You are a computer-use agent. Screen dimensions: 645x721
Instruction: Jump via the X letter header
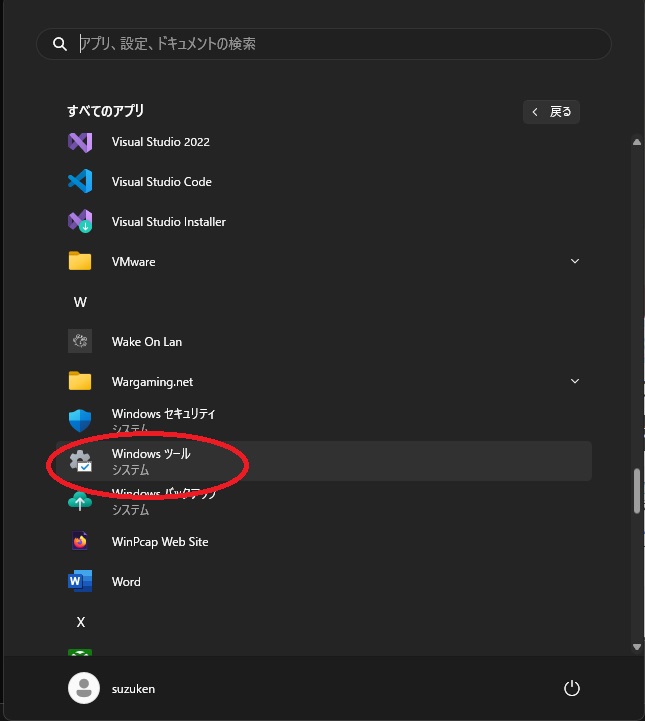pos(80,622)
